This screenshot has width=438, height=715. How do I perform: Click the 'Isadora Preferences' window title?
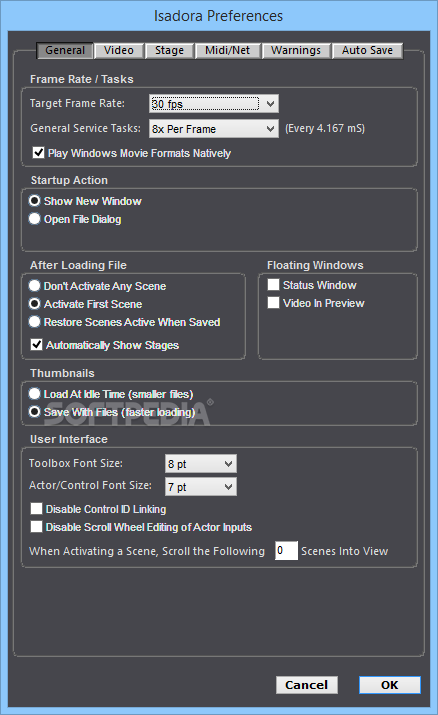click(218, 16)
